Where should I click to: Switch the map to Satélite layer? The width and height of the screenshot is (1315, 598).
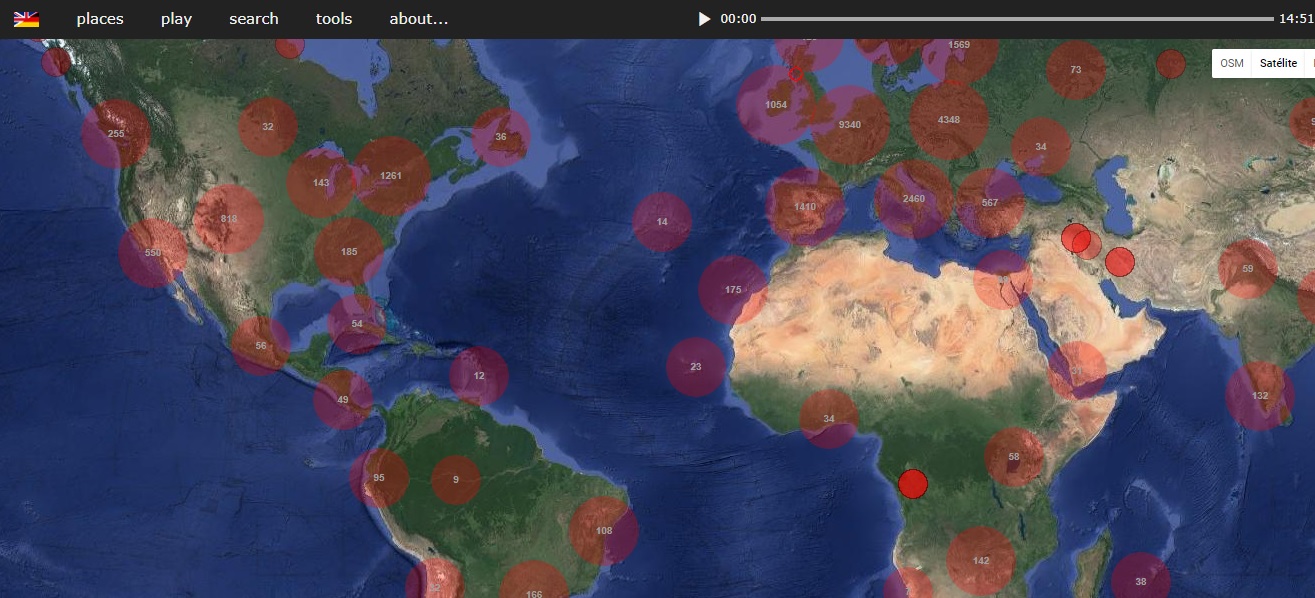(x=1278, y=63)
